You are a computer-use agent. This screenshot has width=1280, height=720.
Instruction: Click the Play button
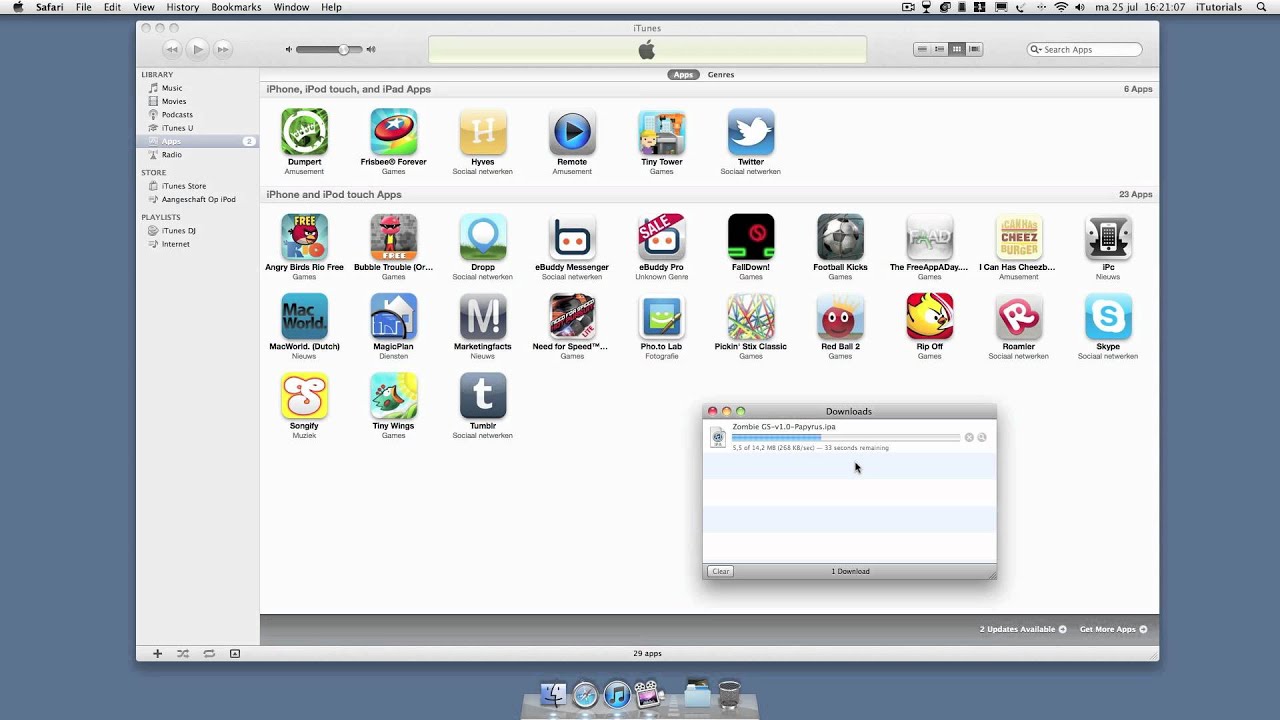point(198,49)
